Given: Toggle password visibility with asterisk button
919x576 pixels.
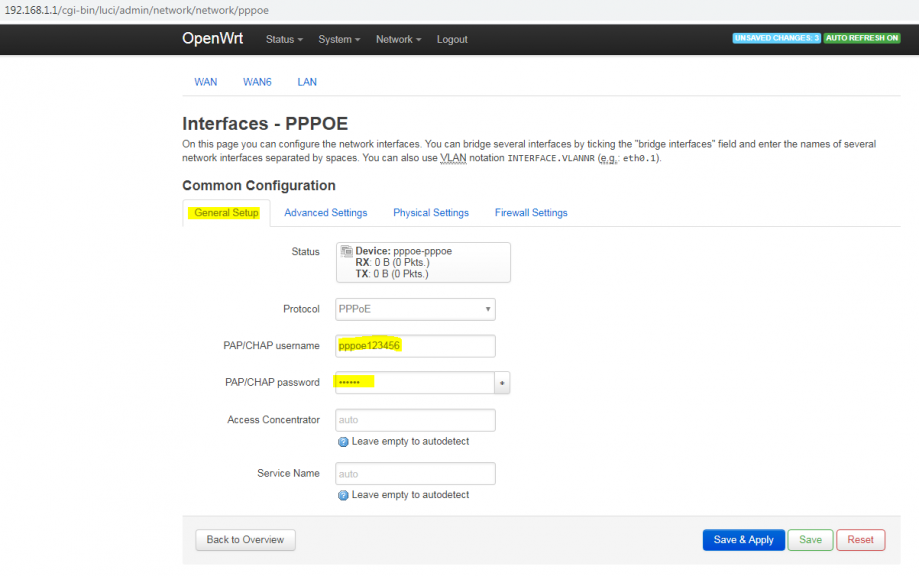Looking at the screenshot, I should [x=503, y=382].
